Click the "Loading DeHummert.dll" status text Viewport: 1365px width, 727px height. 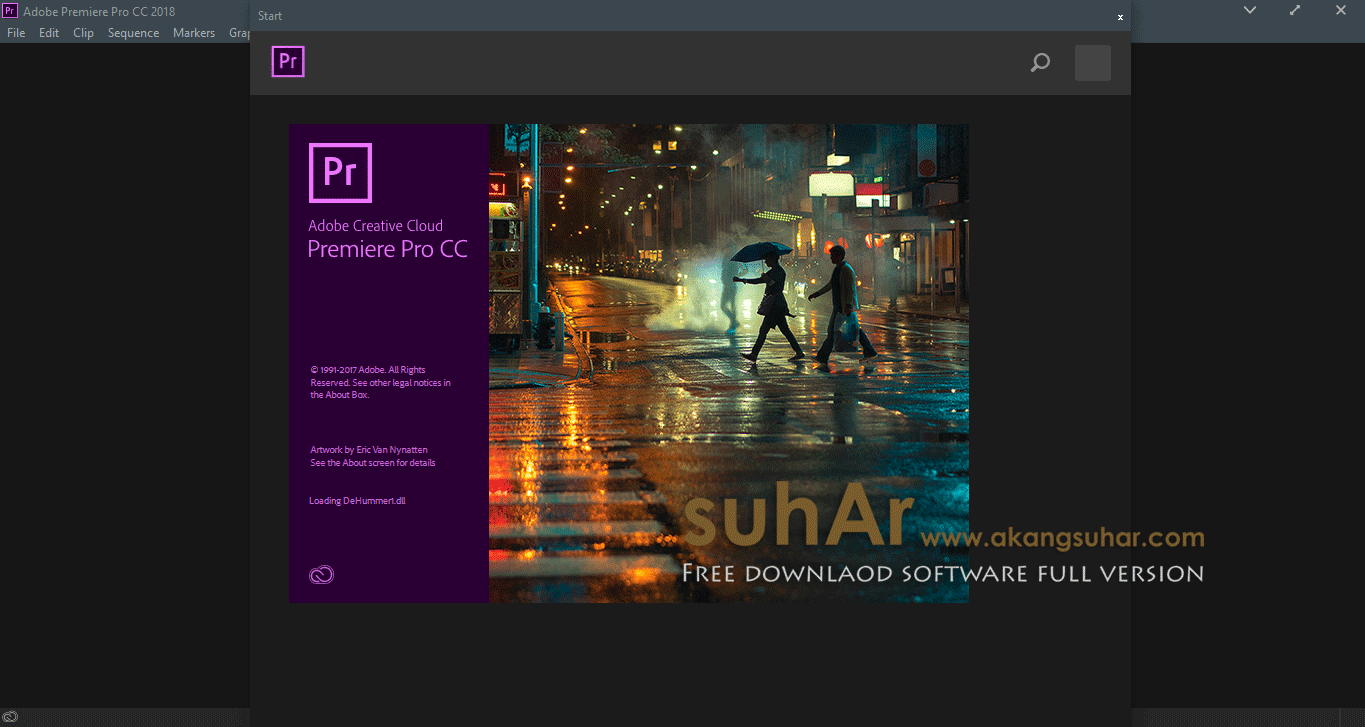[357, 501]
